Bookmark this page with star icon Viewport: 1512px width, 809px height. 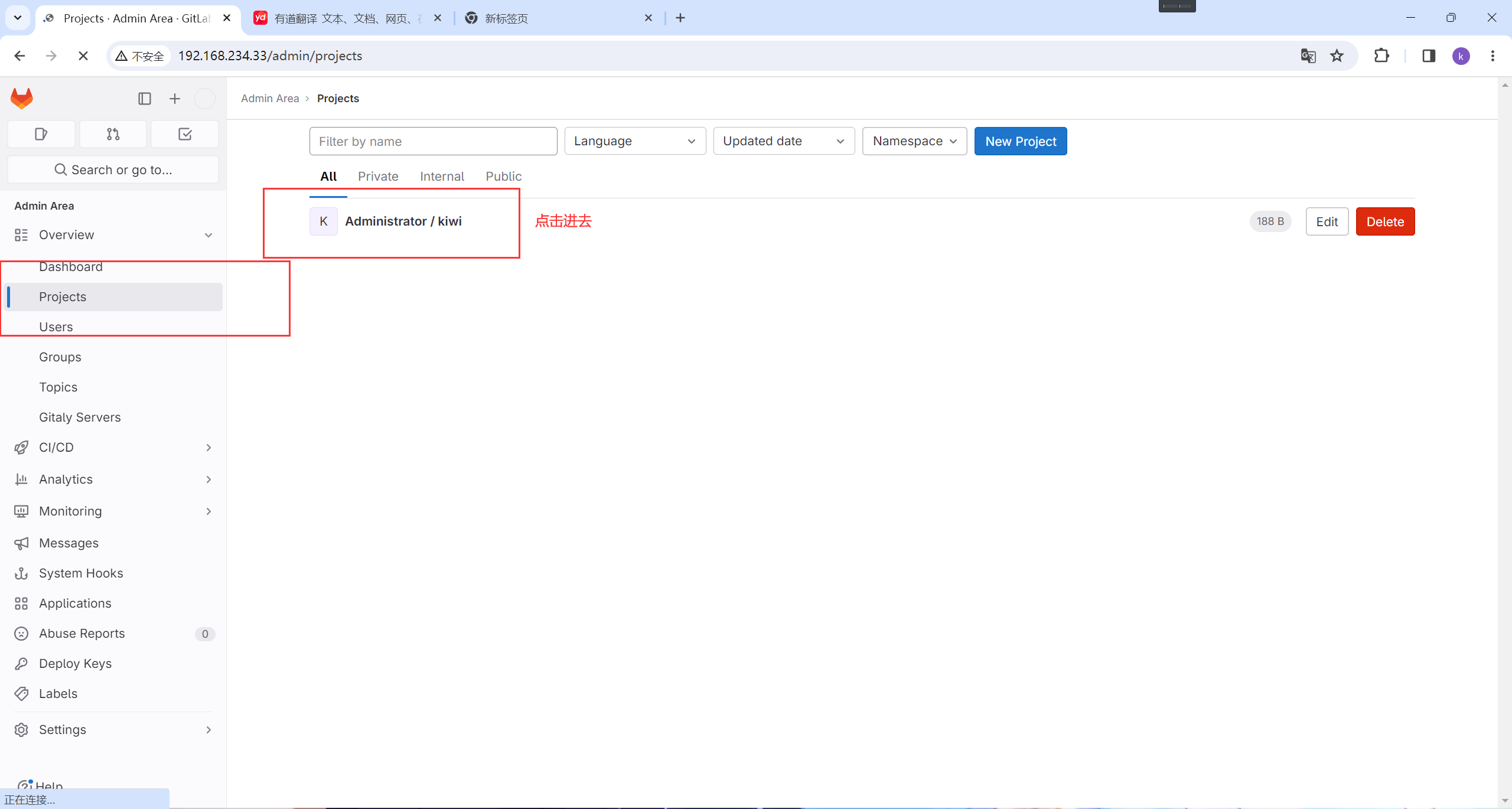(1337, 56)
